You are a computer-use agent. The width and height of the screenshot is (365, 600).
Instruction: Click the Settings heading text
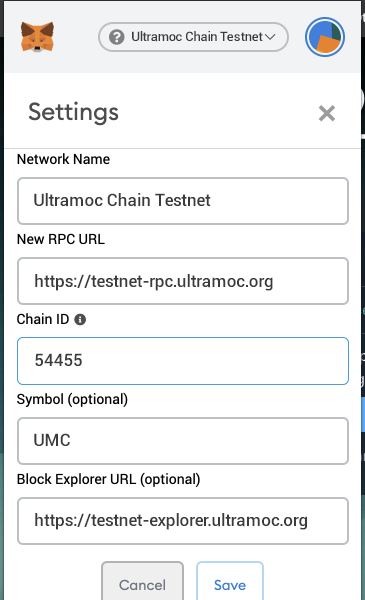[x=73, y=112]
